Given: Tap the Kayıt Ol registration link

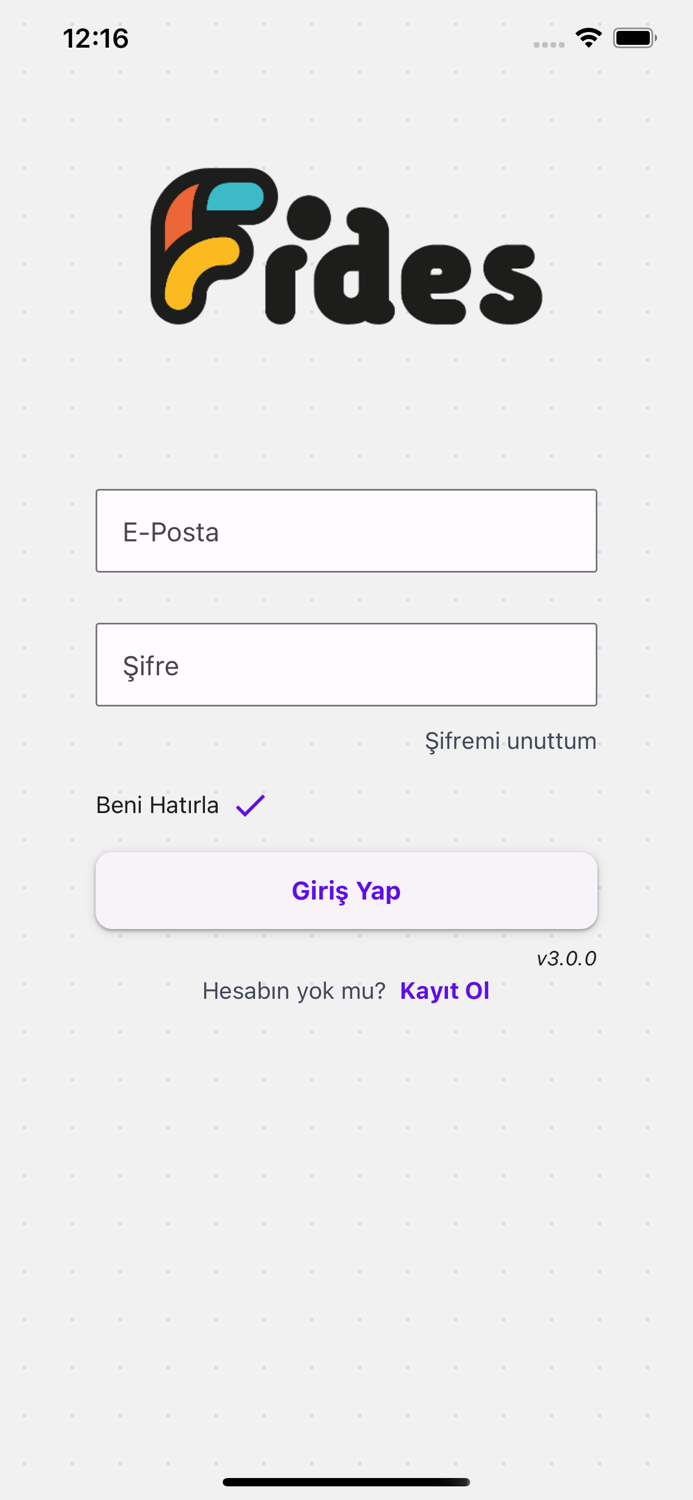Looking at the screenshot, I should point(444,990).
